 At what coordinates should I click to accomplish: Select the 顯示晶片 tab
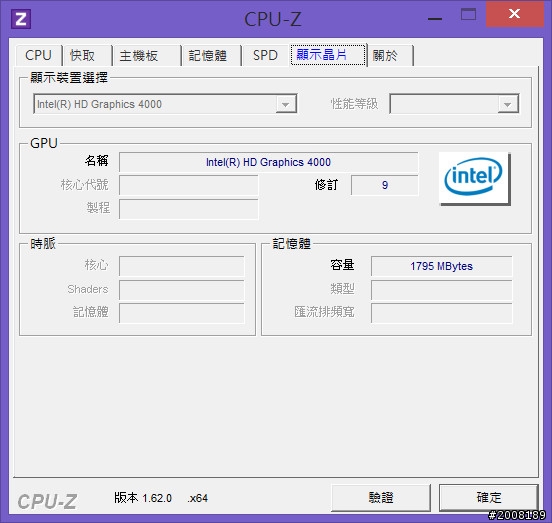(328, 55)
